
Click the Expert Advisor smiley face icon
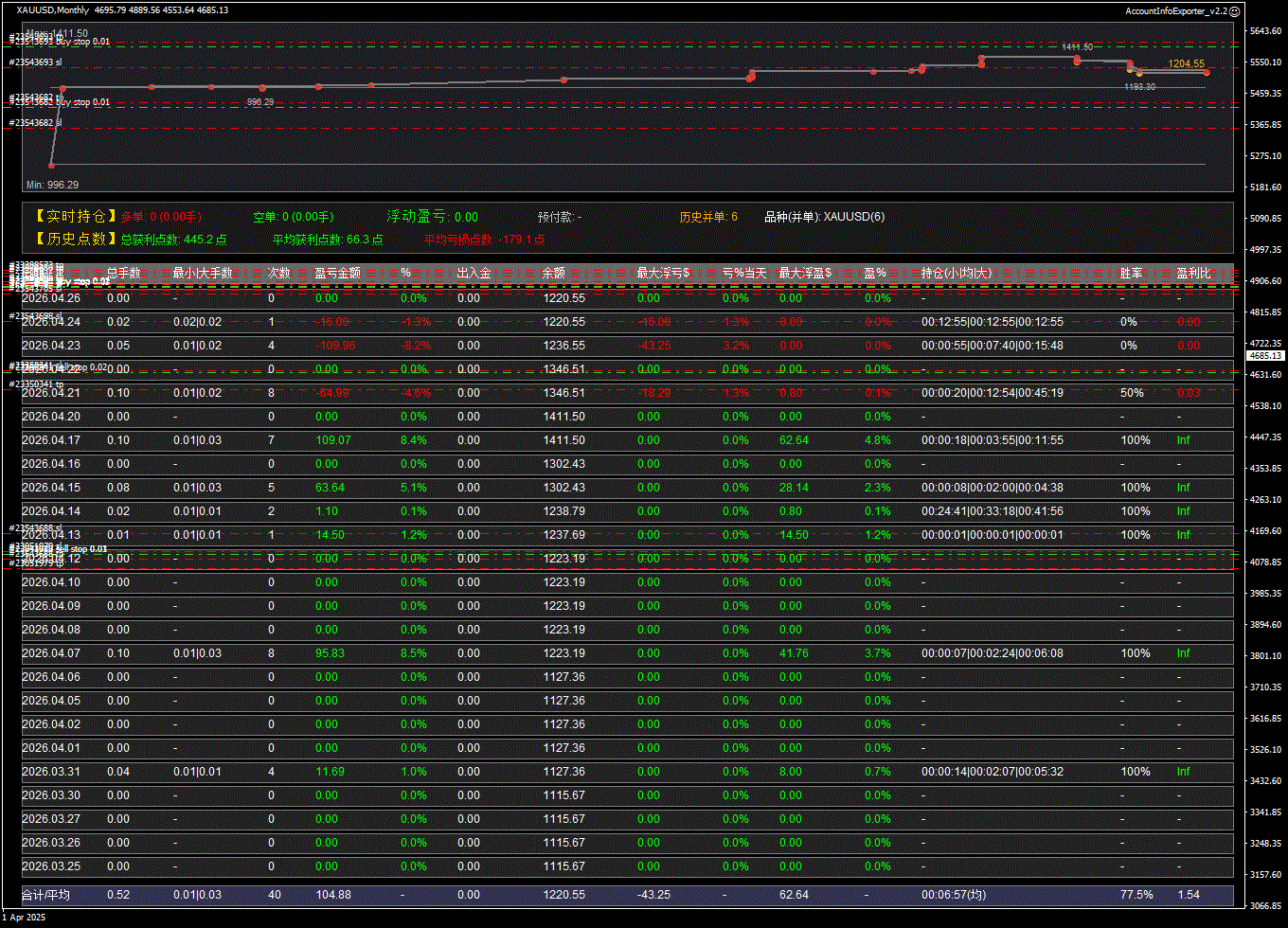[x=1234, y=10]
